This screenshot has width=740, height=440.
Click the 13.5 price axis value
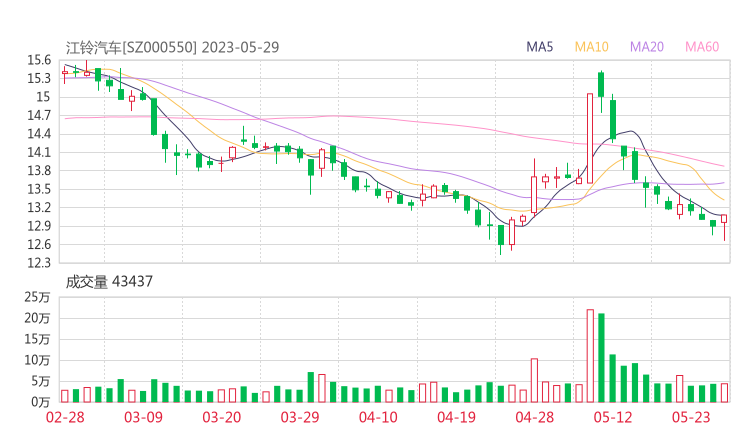pos(39,189)
